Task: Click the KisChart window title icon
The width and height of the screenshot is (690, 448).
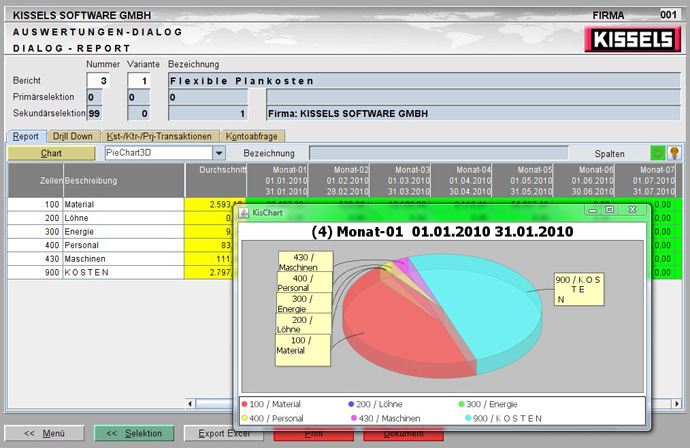Action: (x=243, y=213)
